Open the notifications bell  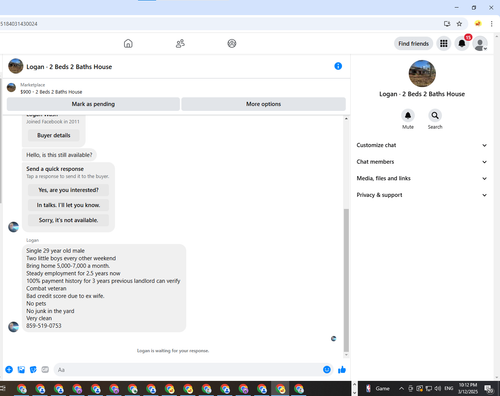click(462, 43)
